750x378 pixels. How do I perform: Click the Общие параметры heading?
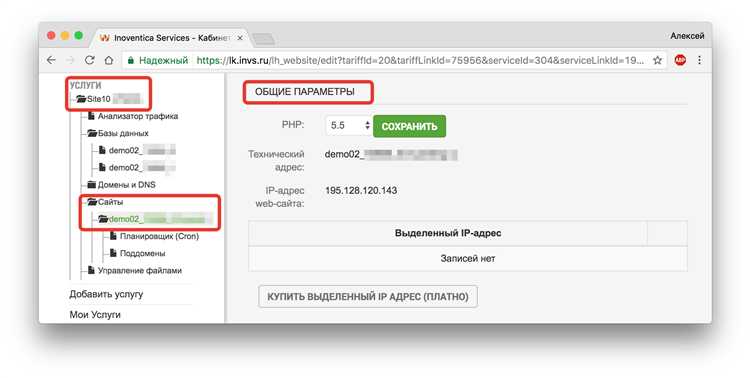pos(305,92)
